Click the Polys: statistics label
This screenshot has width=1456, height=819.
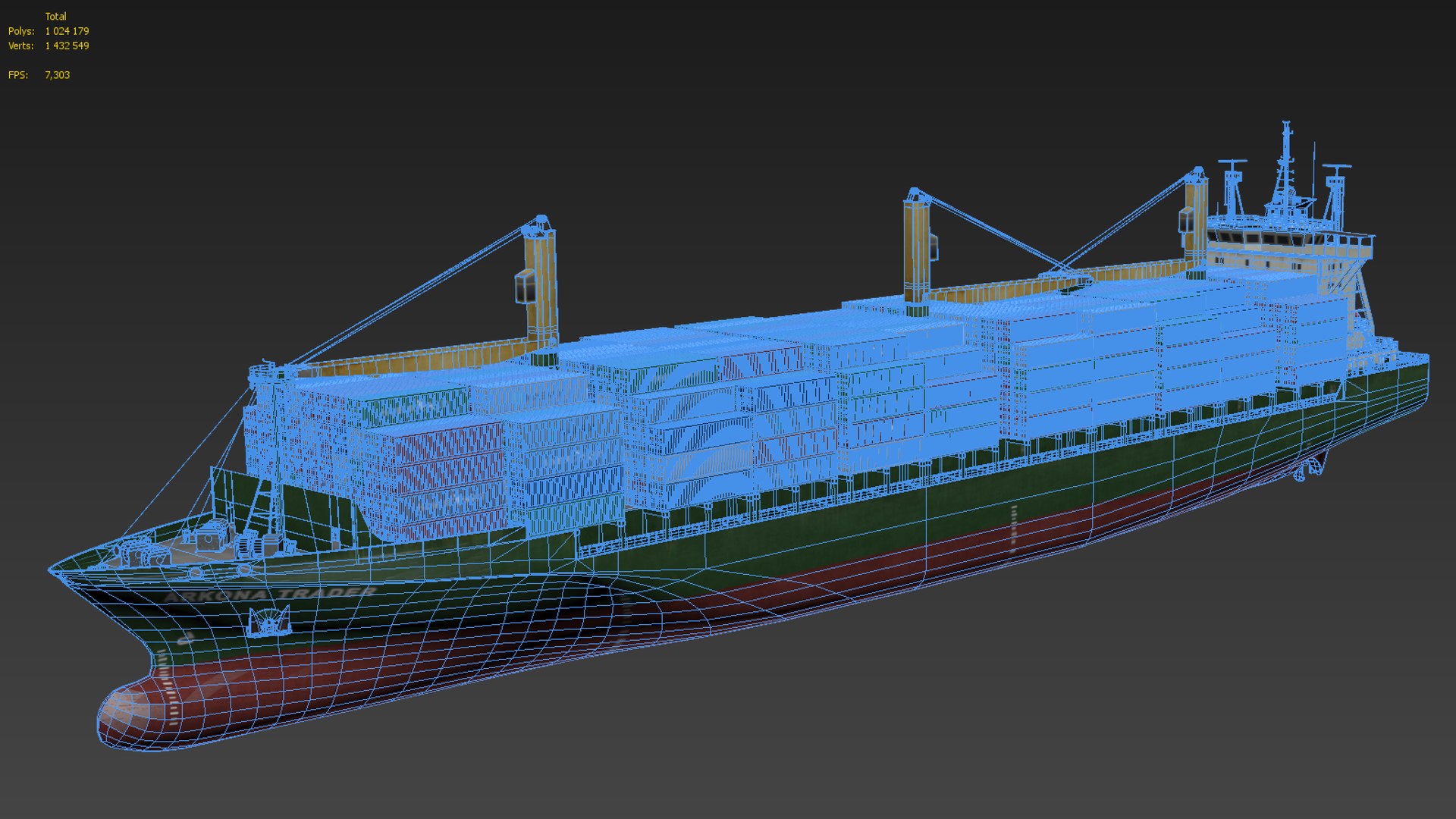tap(21, 31)
